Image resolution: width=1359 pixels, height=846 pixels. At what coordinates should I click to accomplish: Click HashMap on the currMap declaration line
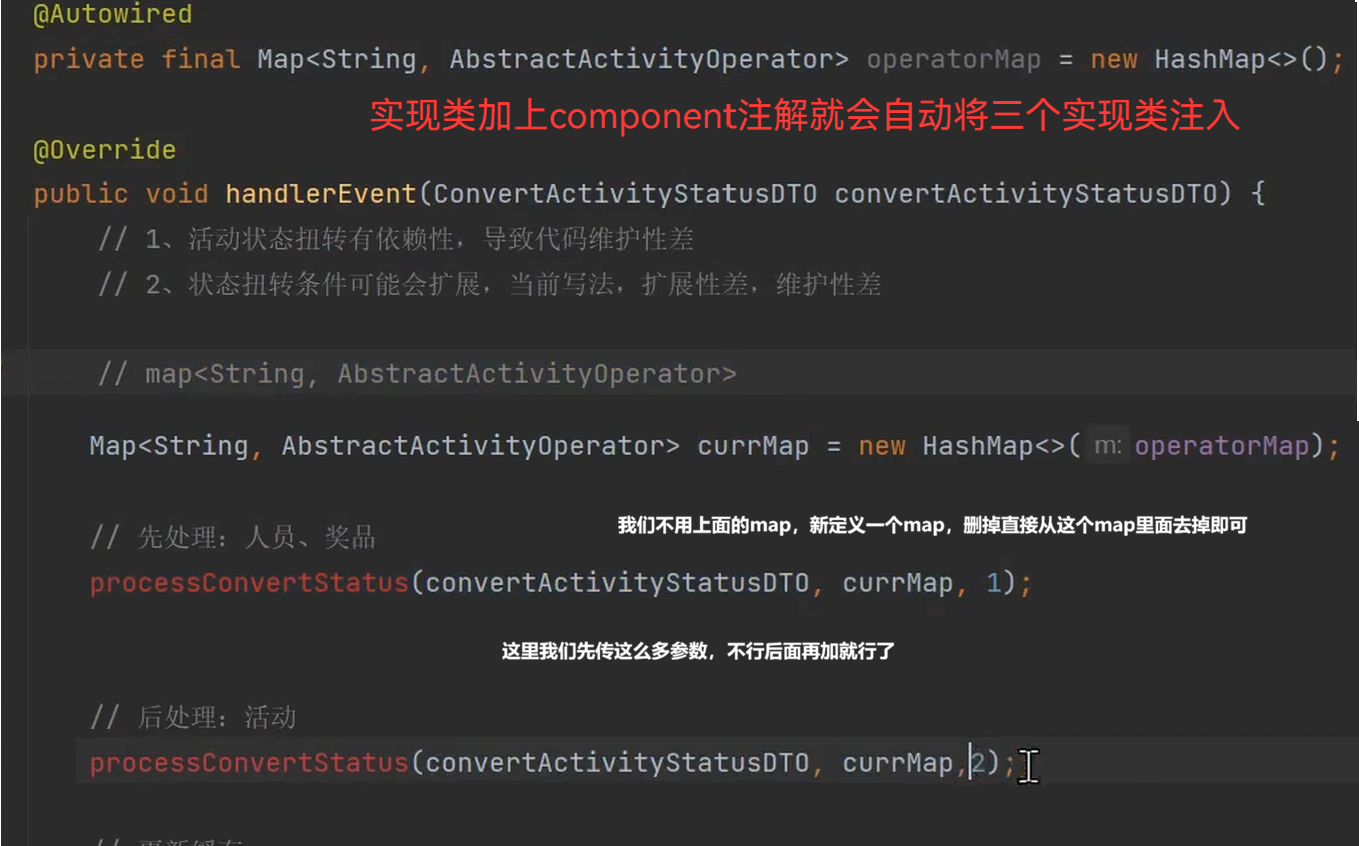pyautogui.click(x=978, y=446)
